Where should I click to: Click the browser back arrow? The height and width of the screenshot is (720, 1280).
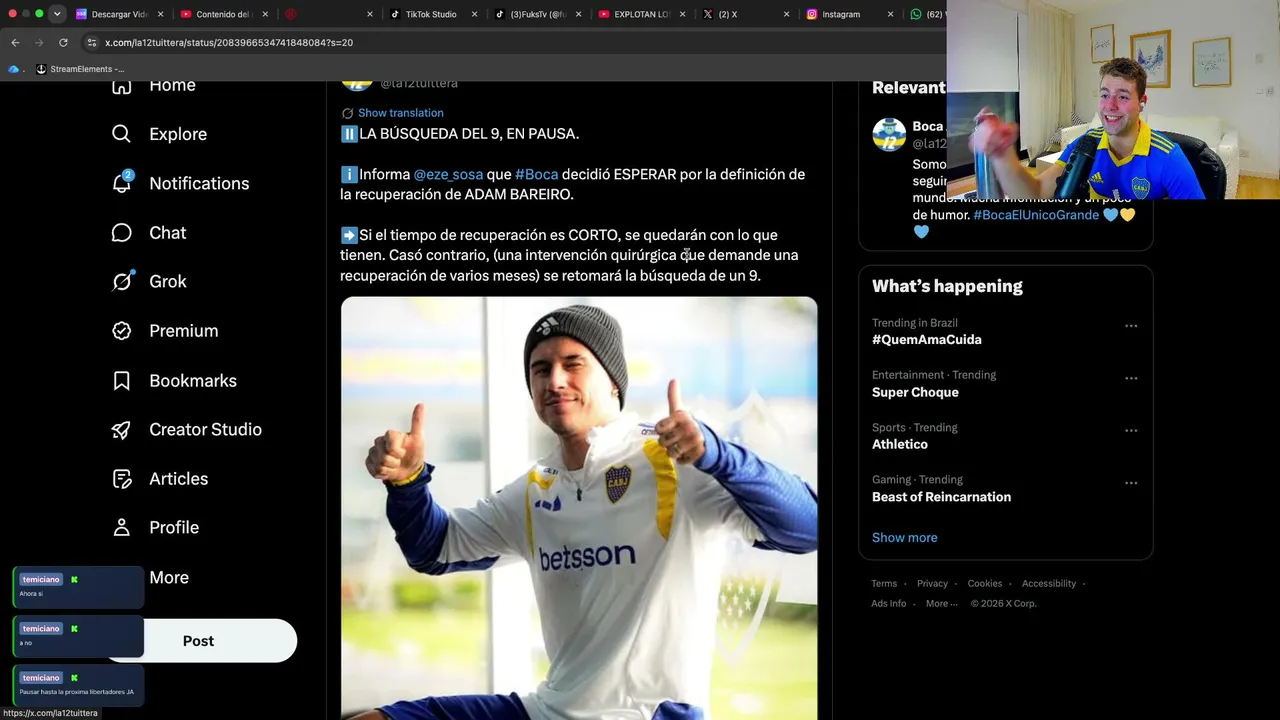[15, 43]
